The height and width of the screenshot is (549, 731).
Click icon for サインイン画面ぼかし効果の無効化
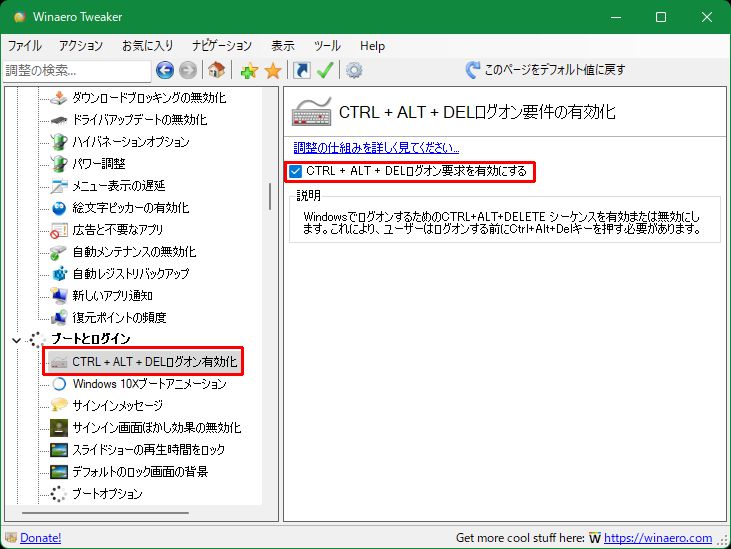pos(59,428)
